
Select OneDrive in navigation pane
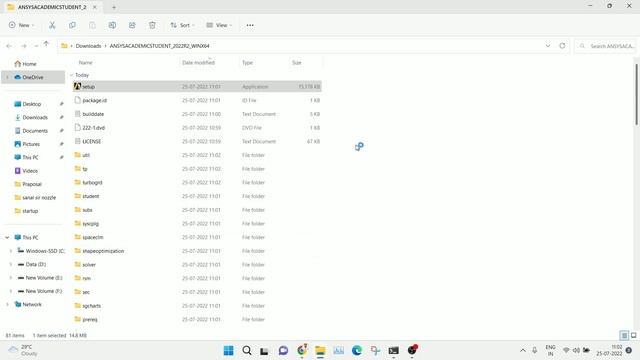pos(33,77)
